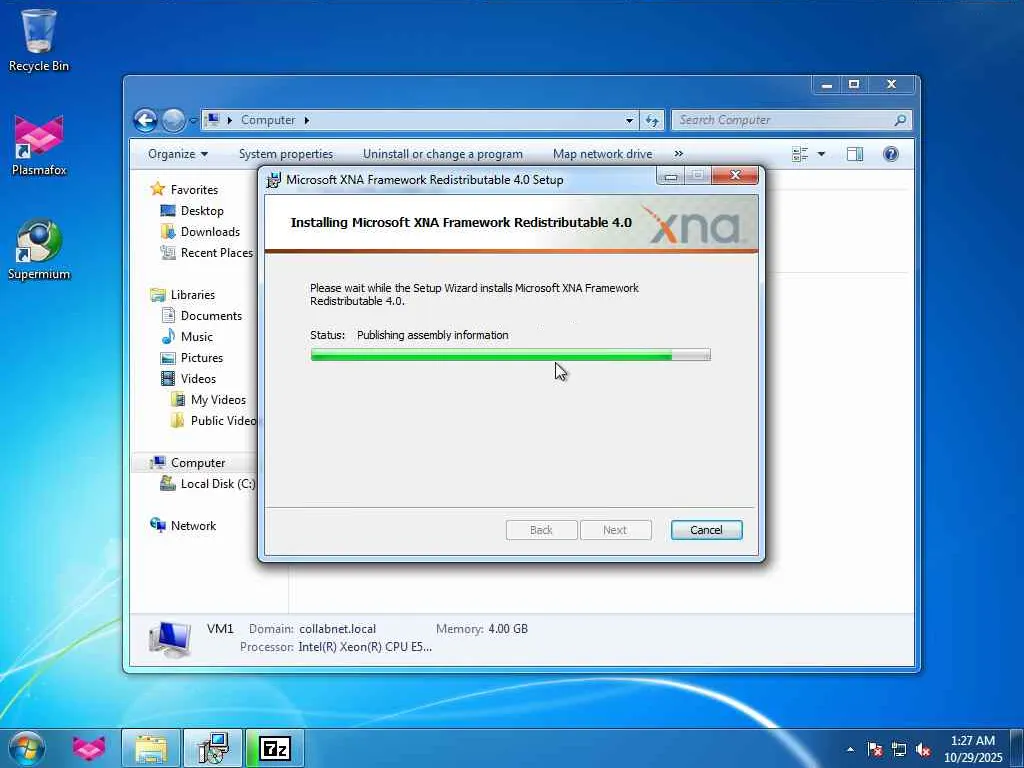The image size is (1024, 768).
Task: Show hidden tray icons arrow
Action: point(850,750)
